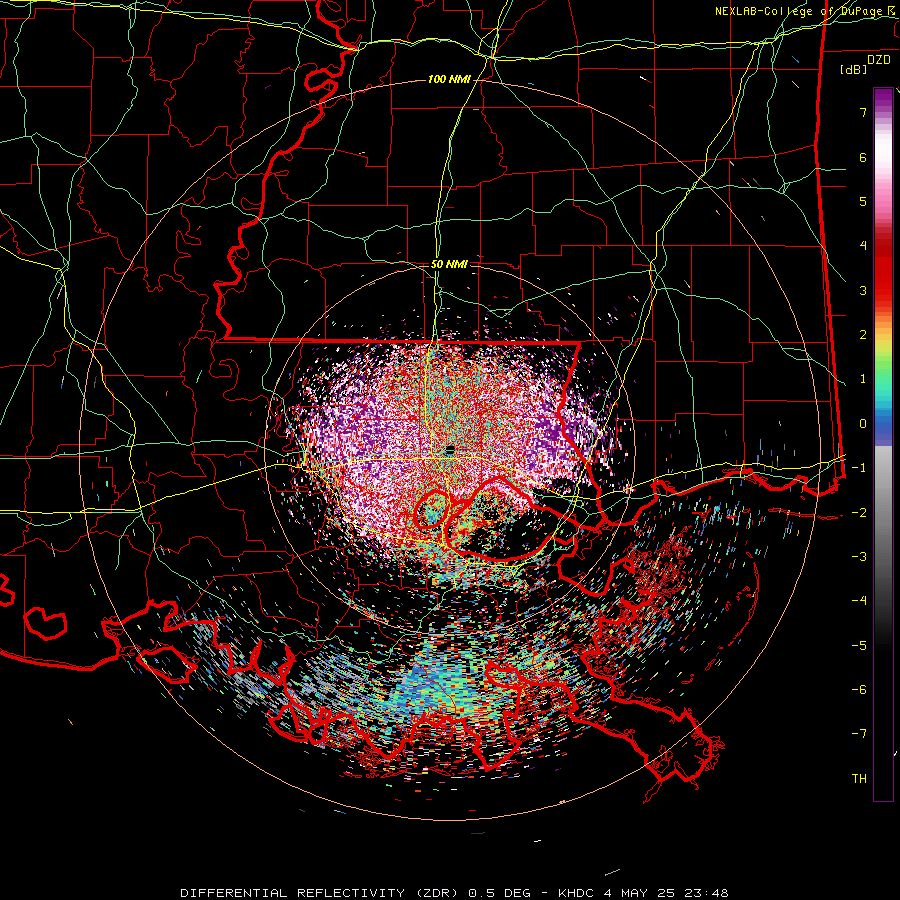Click the -1 value on the scale

coord(859,468)
